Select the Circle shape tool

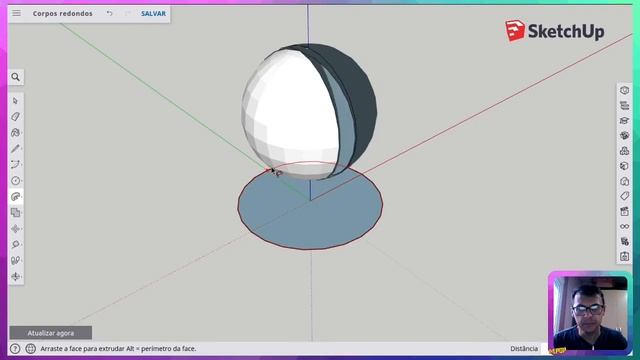[x=16, y=180]
